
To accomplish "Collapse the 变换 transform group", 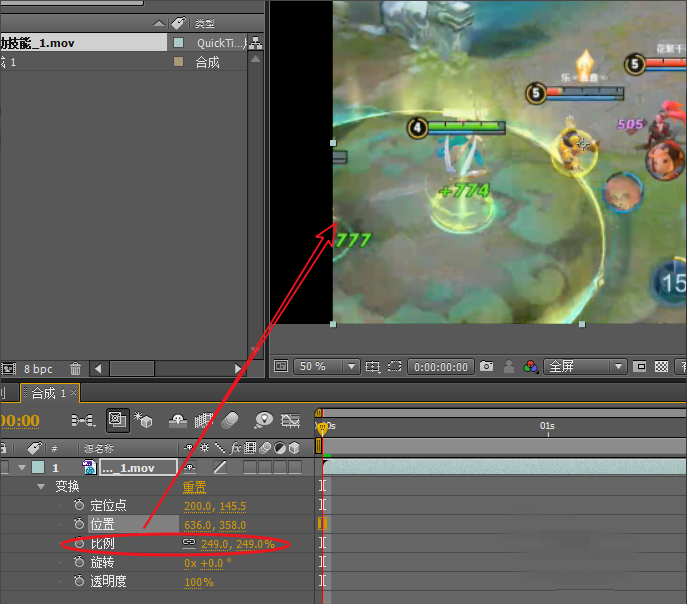I will point(42,487).
